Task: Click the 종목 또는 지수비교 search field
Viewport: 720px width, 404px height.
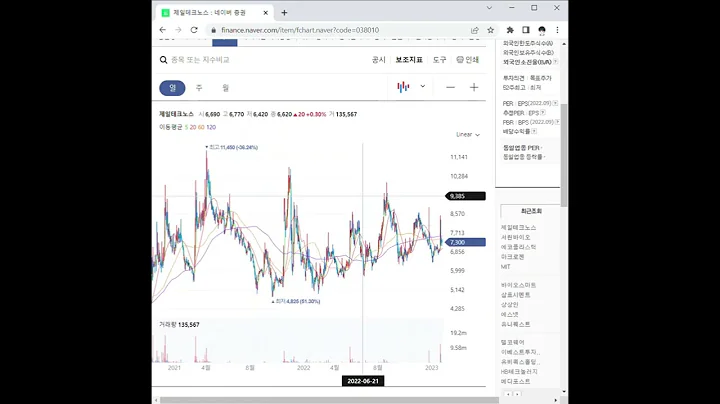Action: [x=200, y=60]
